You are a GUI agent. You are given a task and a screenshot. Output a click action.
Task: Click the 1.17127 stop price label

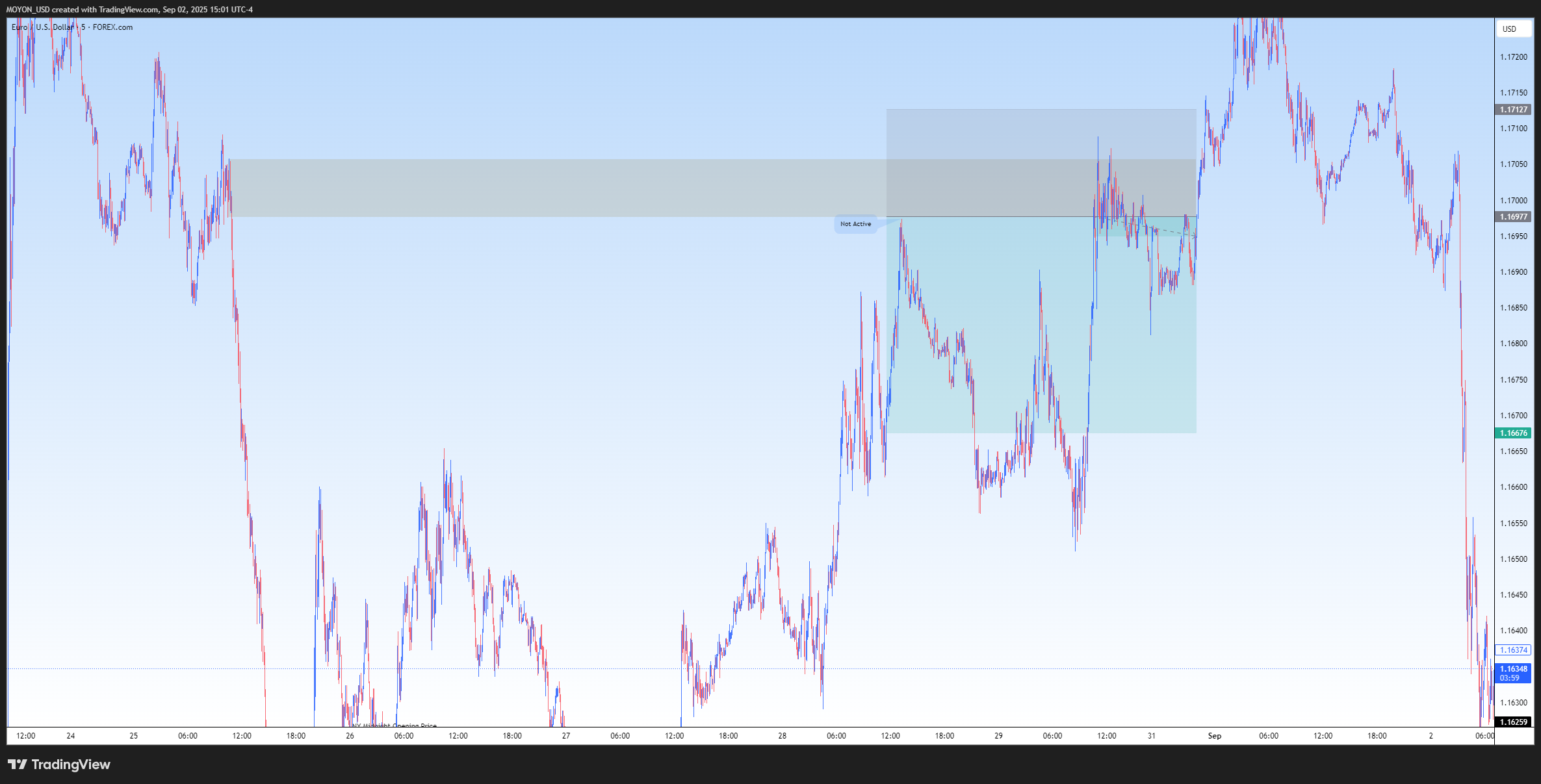pos(1514,110)
